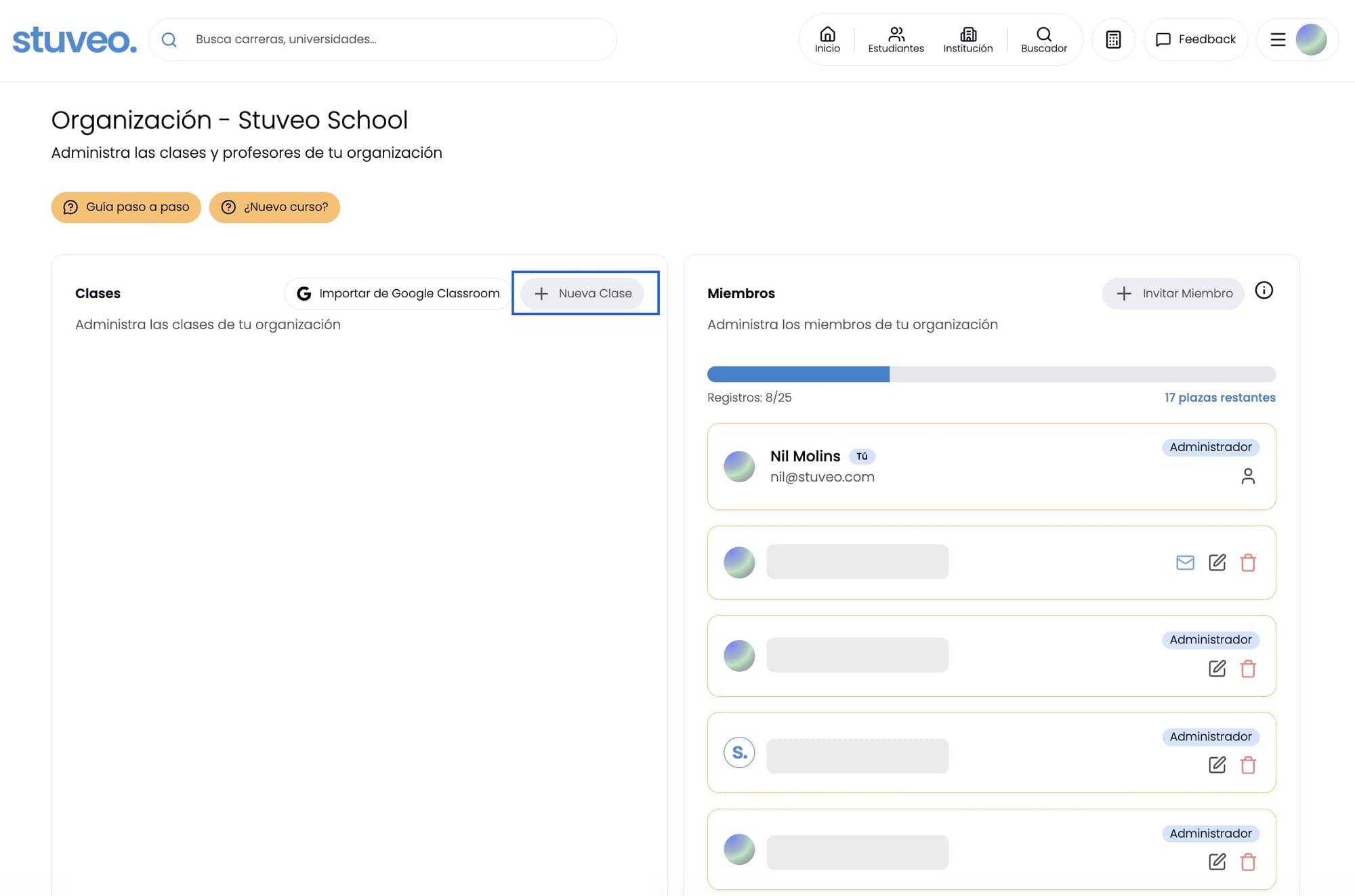
Task: Click the '¿Nuevo curso?' button
Action: [x=274, y=207]
